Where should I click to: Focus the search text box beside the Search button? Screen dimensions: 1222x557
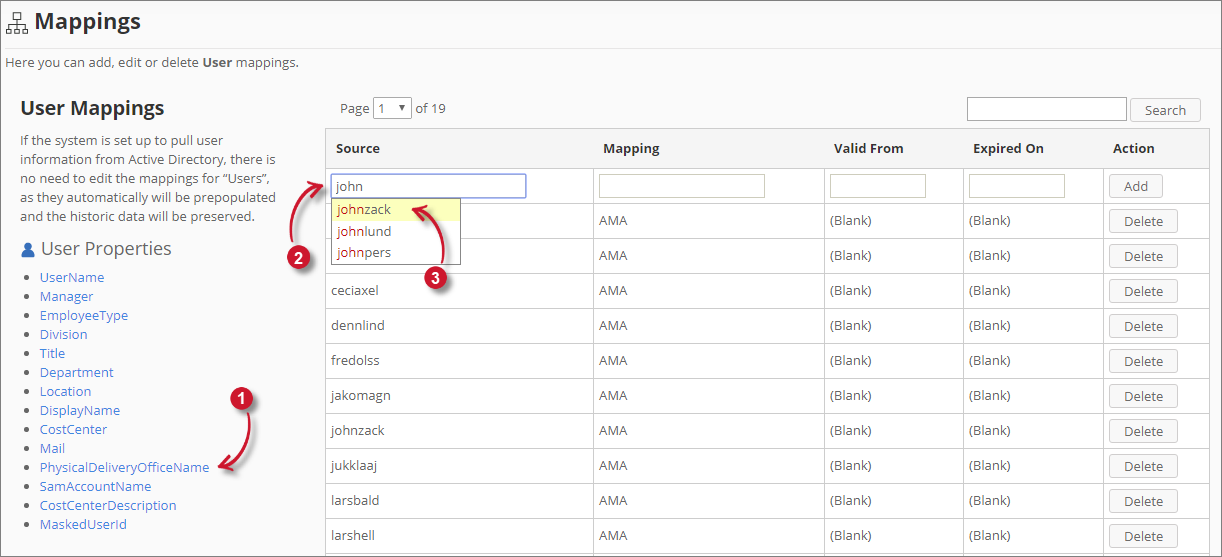[x=1047, y=109]
